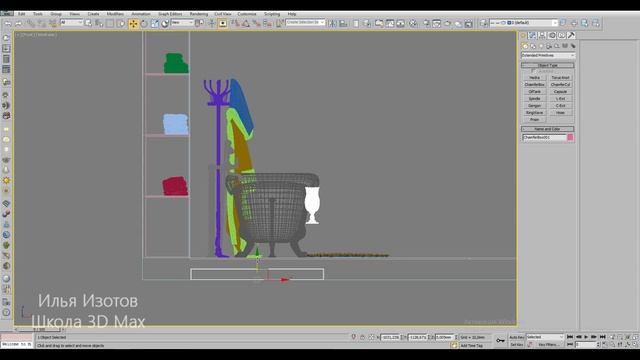Open the reference coordinate system View dropdown

click(x=182, y=22)
